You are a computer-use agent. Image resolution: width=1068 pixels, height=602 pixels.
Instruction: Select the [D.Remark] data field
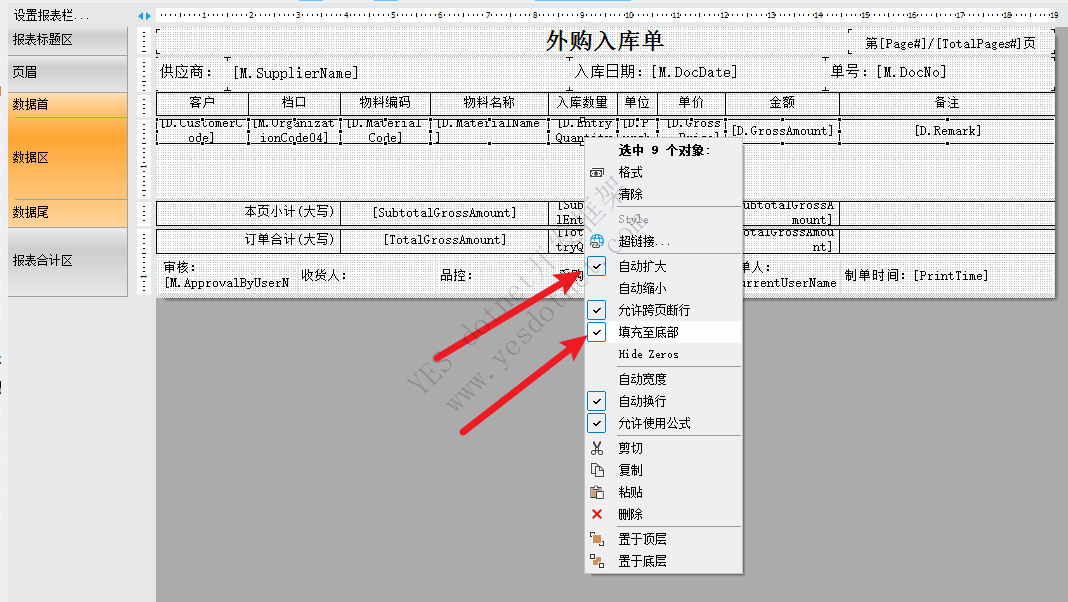coord(947,131)
